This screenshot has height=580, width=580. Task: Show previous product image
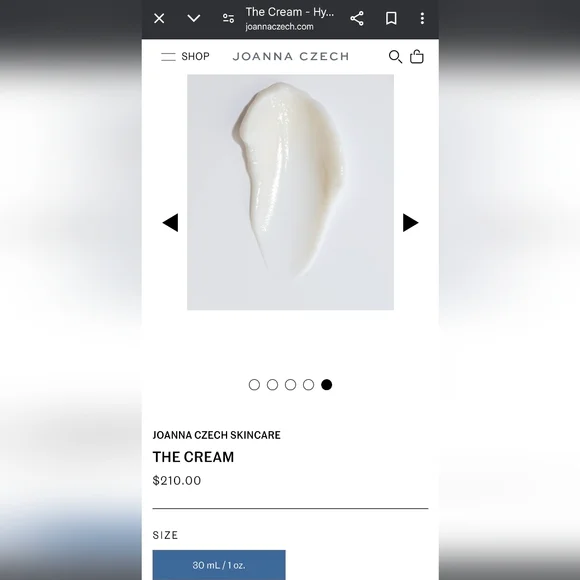170,223
